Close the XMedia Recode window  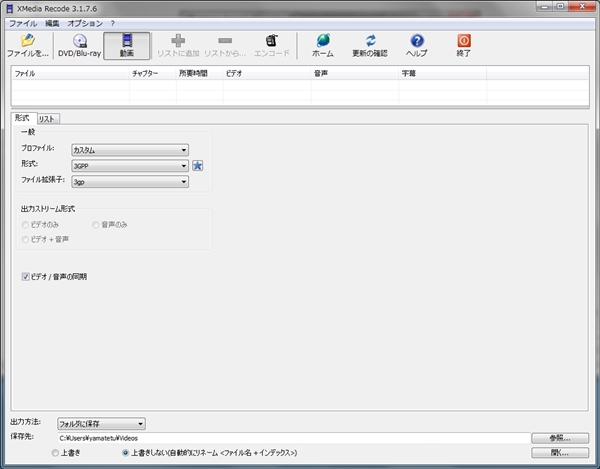582,7
